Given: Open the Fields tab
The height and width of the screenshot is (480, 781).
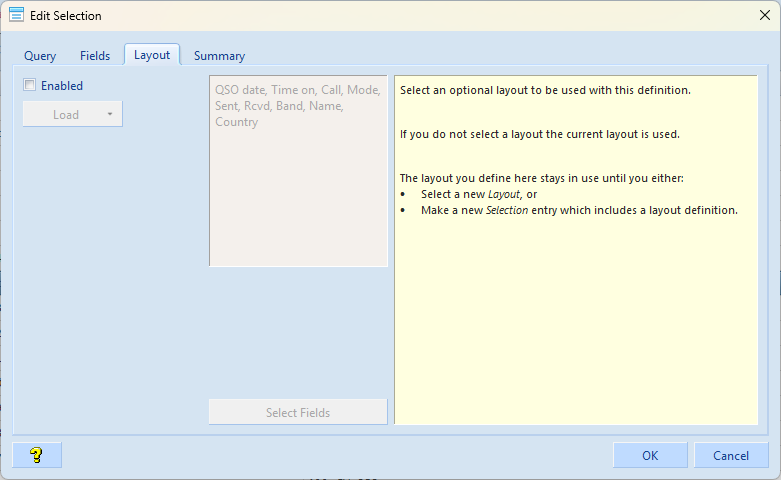Looking at the screenshot, I should pyautogui.click(x=95, y=56).
